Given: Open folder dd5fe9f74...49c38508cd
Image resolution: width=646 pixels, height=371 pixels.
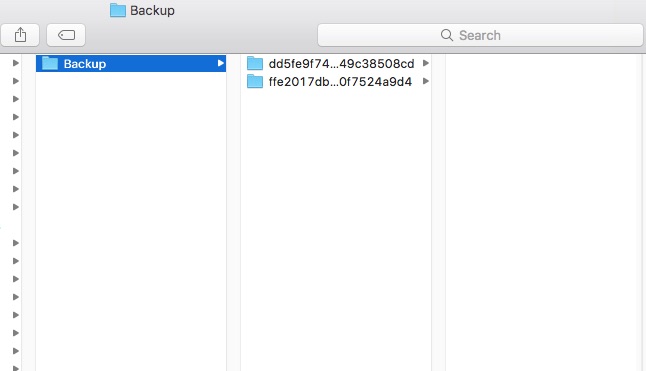Looking at the screenshot, I should click(x=336, y=63).
